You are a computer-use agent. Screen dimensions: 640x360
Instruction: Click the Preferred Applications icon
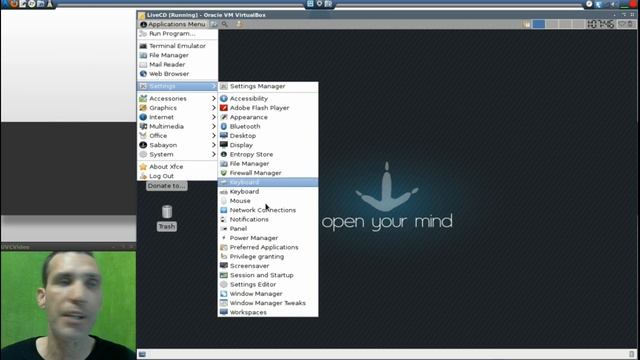click(224, 247)
